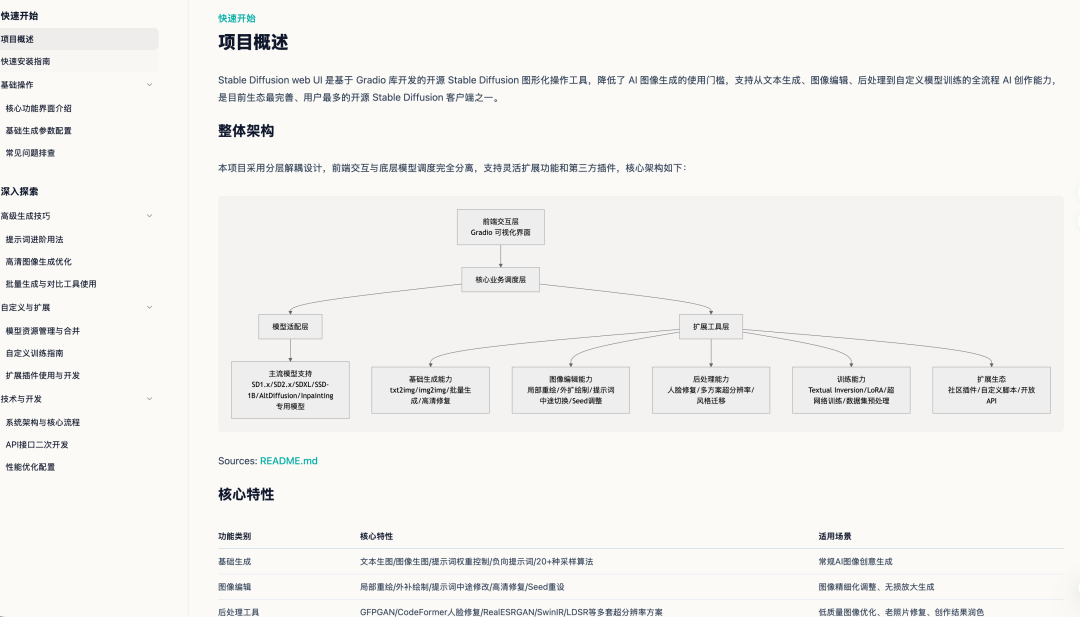Screen dimensions: 1080x617
Task: Click the 后处理工具 table cell
Action: (x=239, y=612)
